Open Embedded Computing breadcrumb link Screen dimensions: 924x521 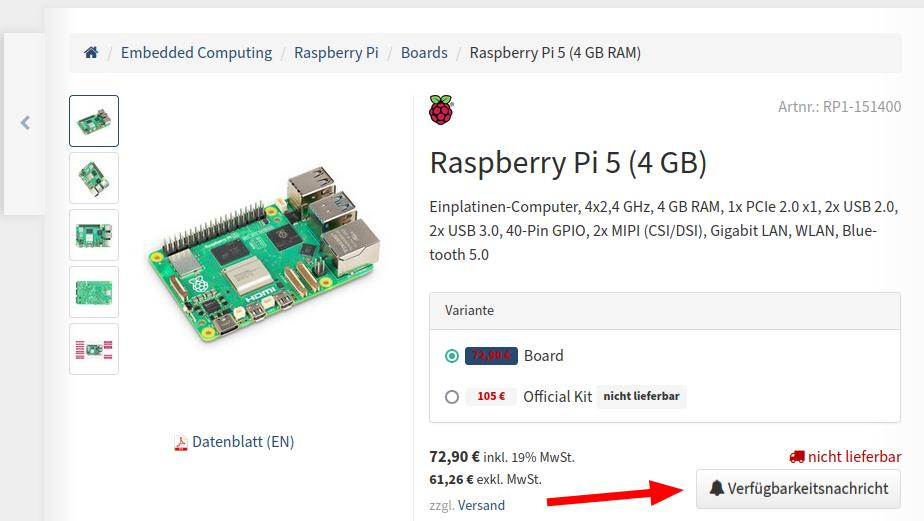196,53
